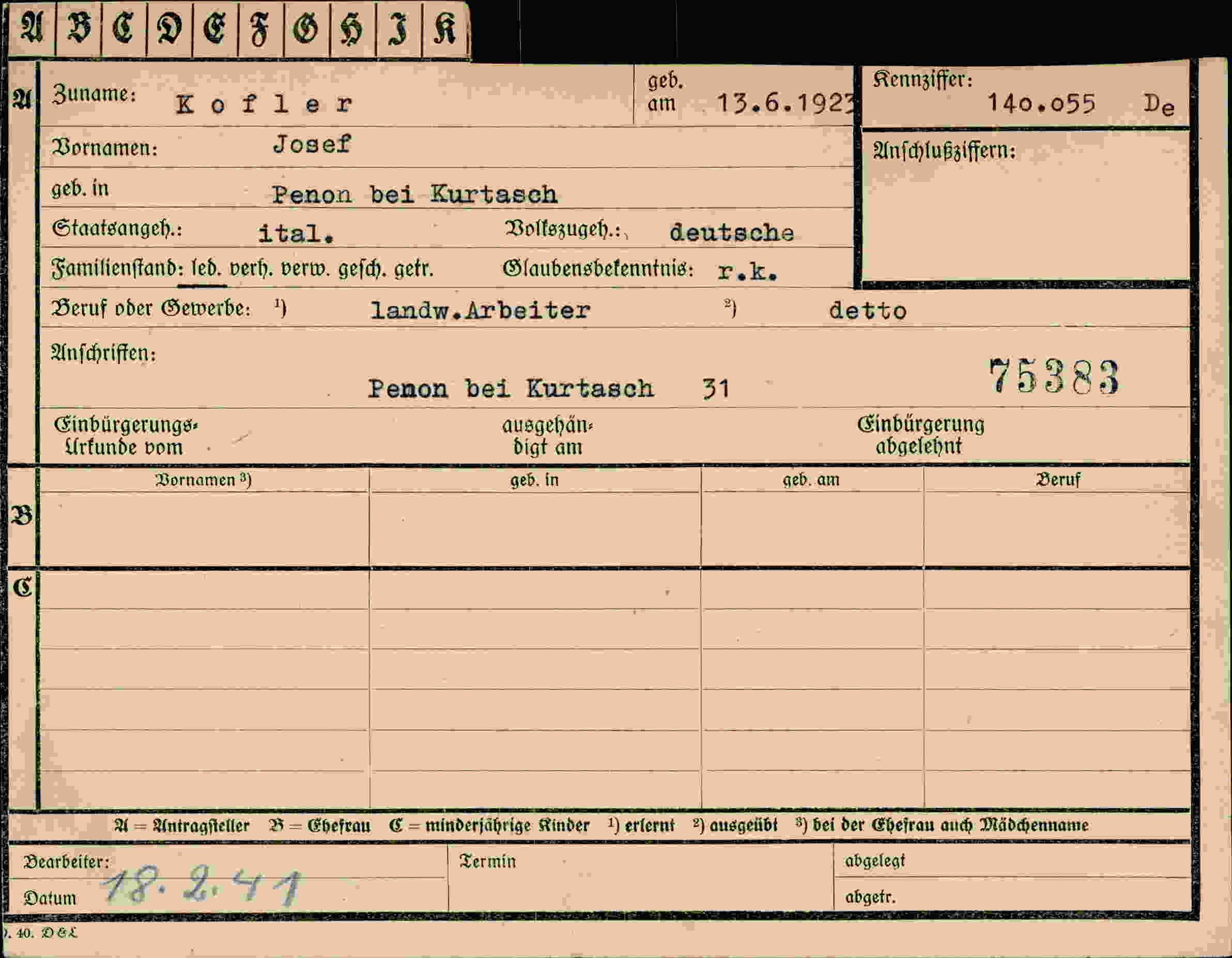Click the 'Vornamen:' label in section A
The width and height of the screenshot is (1232, 958).
105,148
